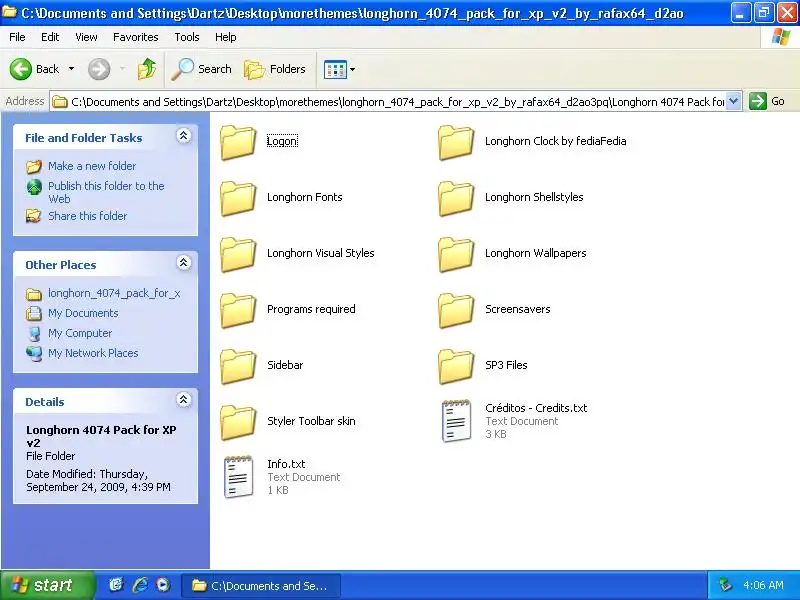Select the Longhorn Wallpapers folder icon
Viewport: 800px width, 600px height.
(456, 255)
